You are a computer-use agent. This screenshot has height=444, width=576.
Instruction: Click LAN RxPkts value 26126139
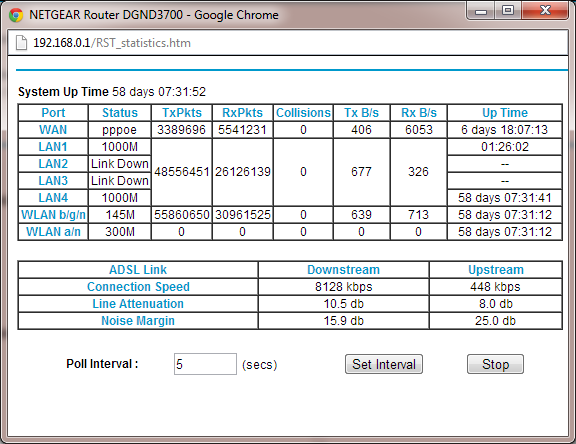click(243, 172)
